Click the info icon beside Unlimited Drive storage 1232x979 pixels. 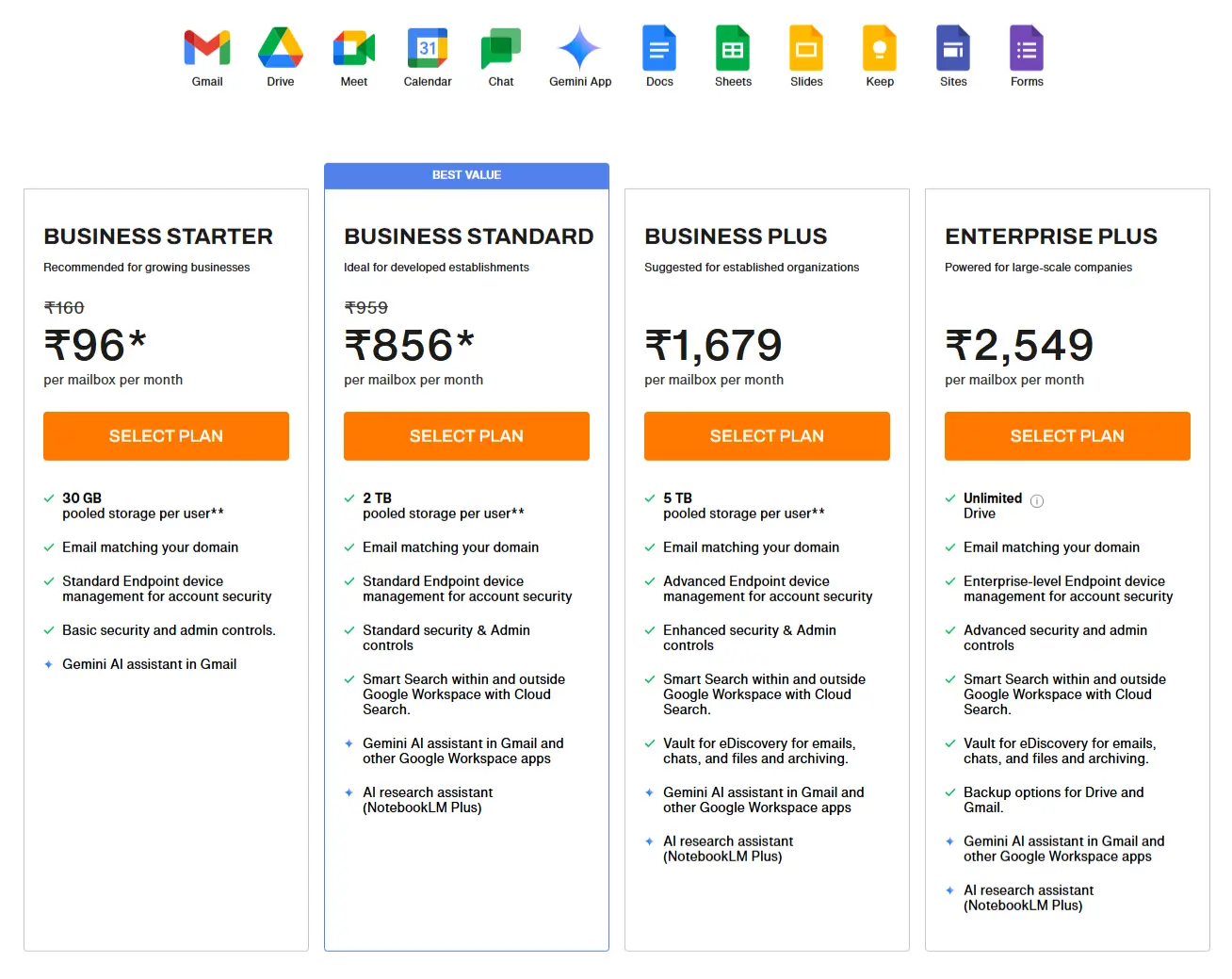(x=1037, y=502)
